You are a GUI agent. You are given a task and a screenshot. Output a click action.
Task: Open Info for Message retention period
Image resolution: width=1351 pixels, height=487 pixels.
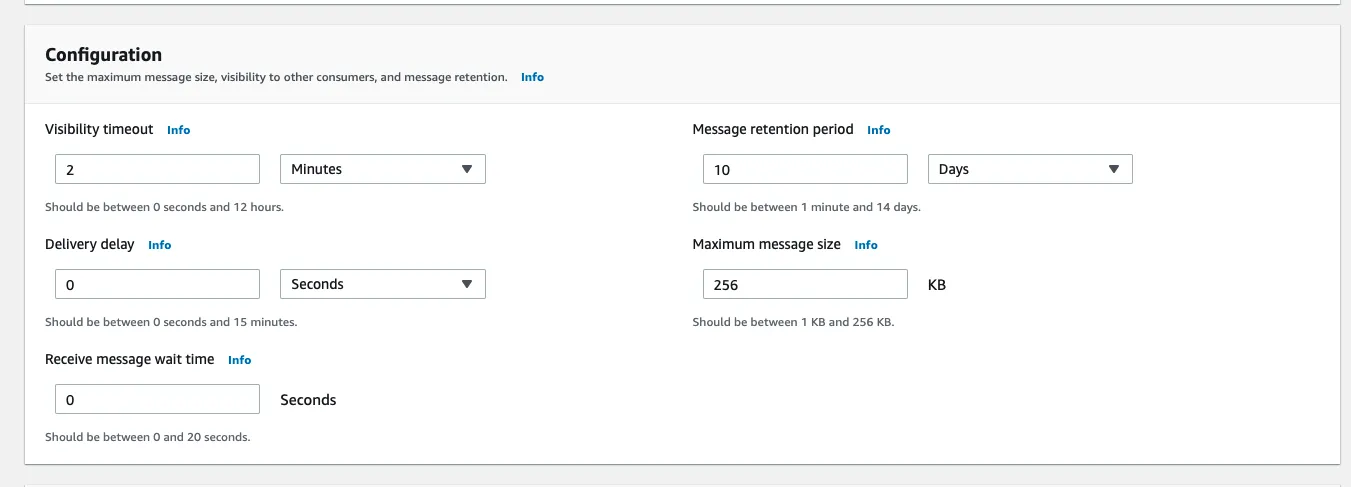pos(878,130)
